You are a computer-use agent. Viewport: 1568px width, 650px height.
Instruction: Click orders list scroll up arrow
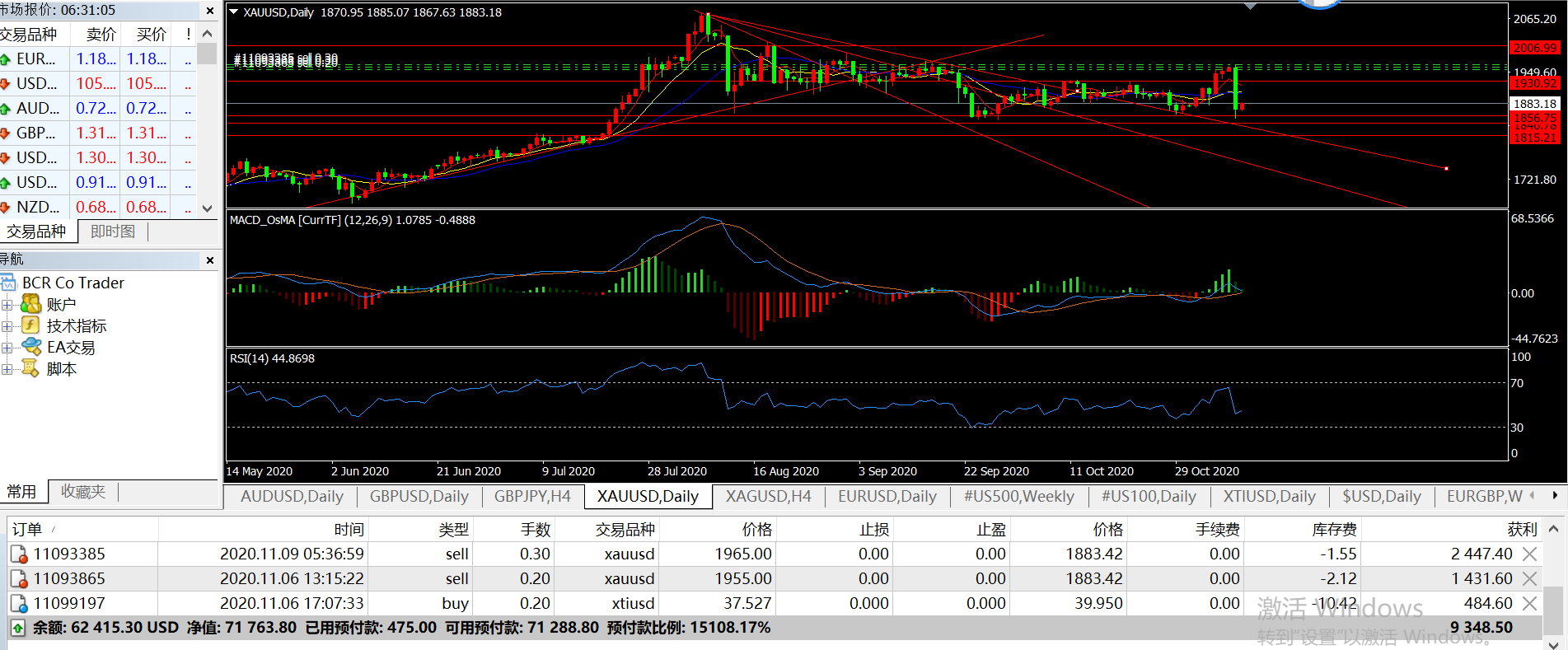[x=1553, y=529]
